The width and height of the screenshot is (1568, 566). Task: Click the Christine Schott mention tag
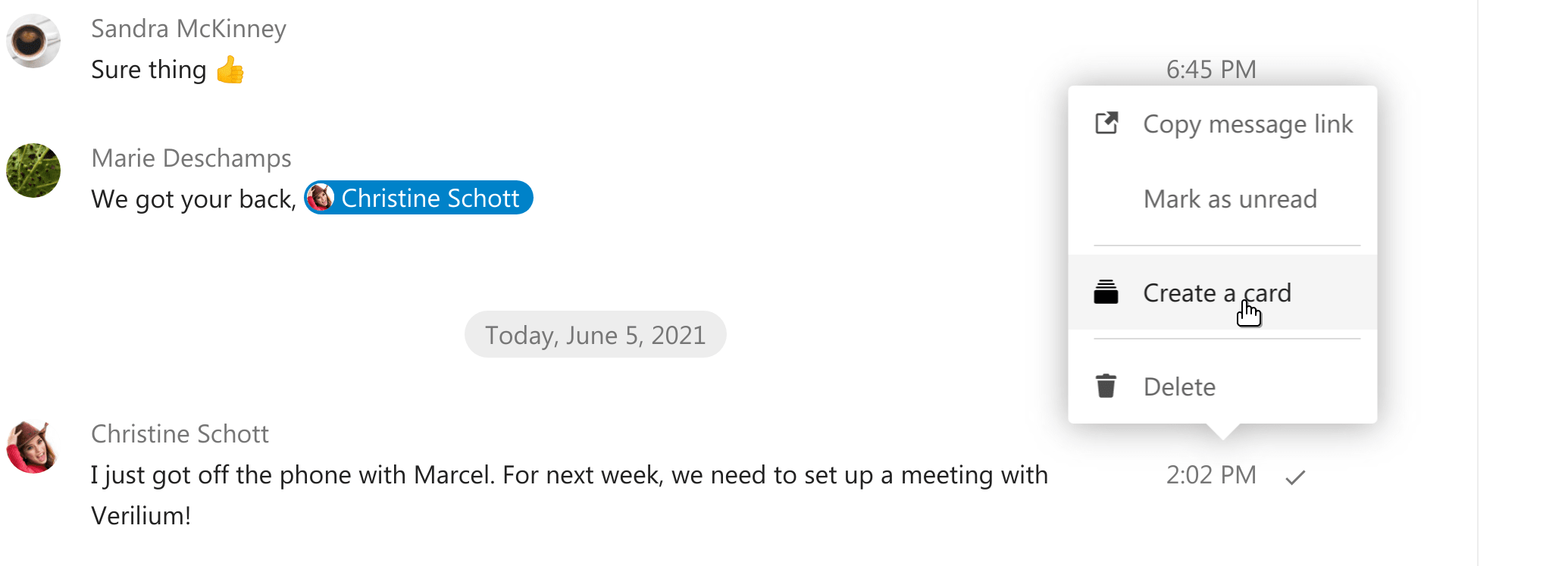point(418,198)
